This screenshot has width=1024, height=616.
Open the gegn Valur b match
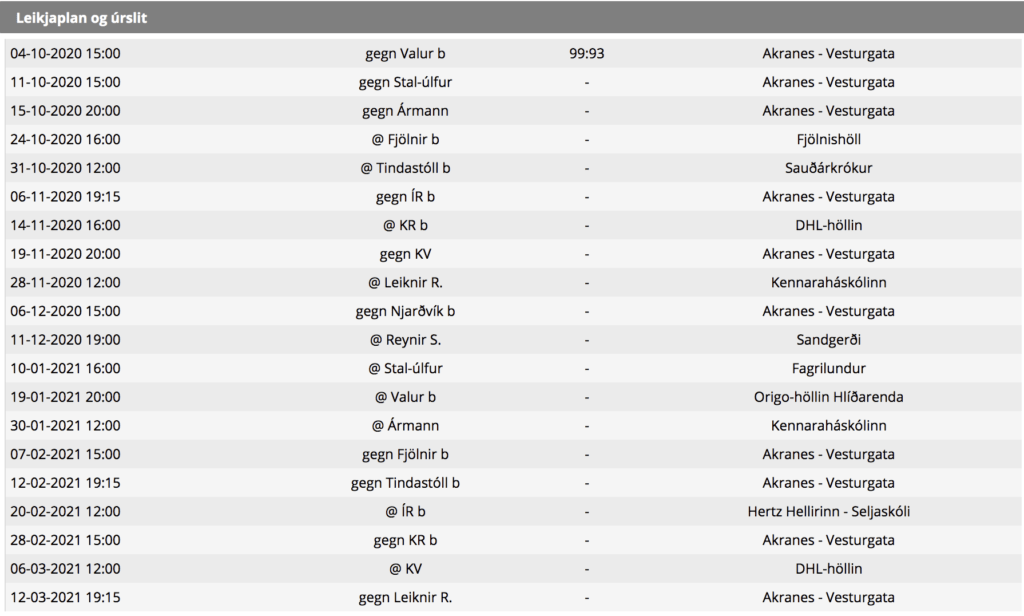pyautogui.click(x=405, y=54)
